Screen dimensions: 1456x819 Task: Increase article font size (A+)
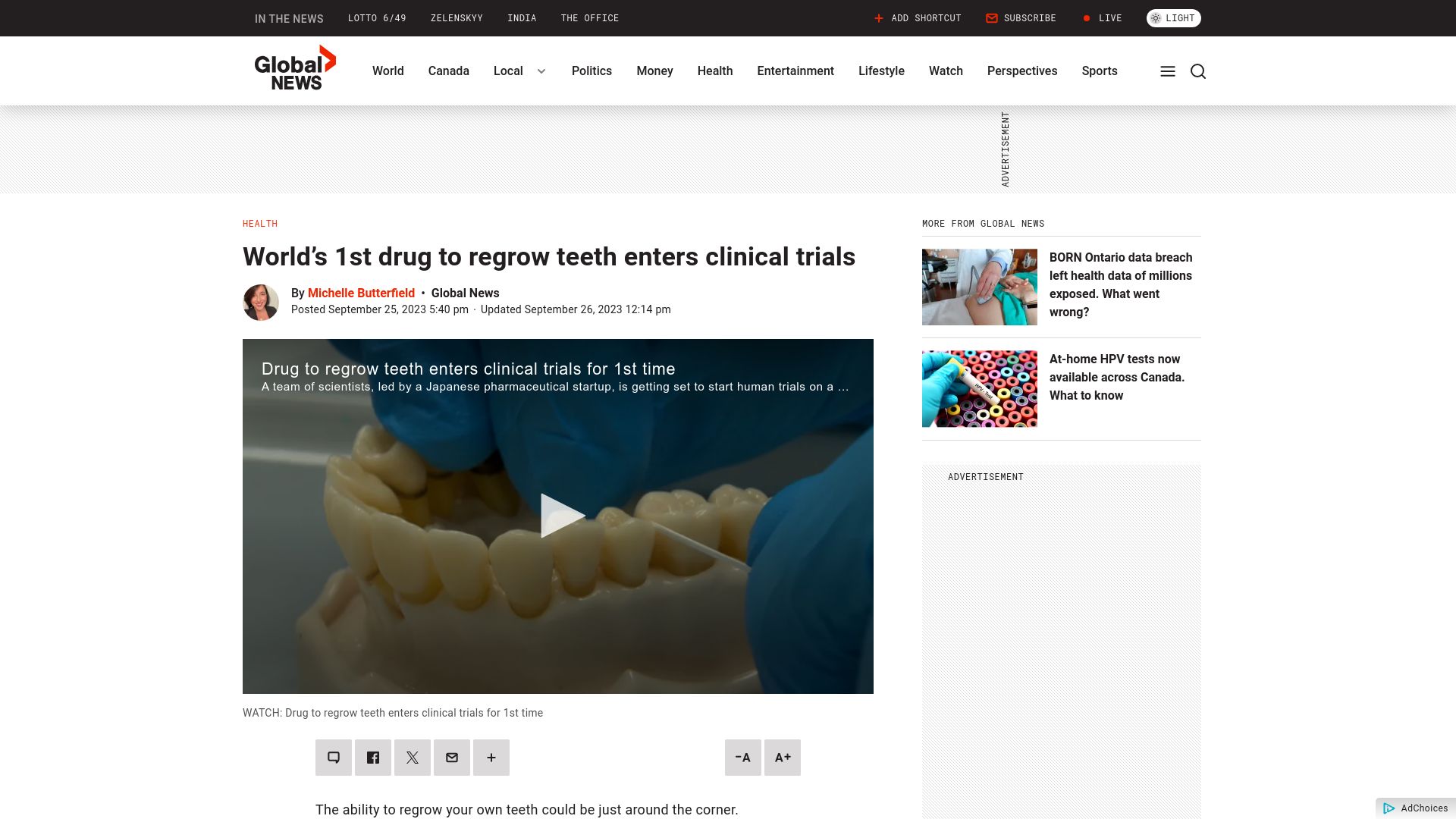click(783, 758)
